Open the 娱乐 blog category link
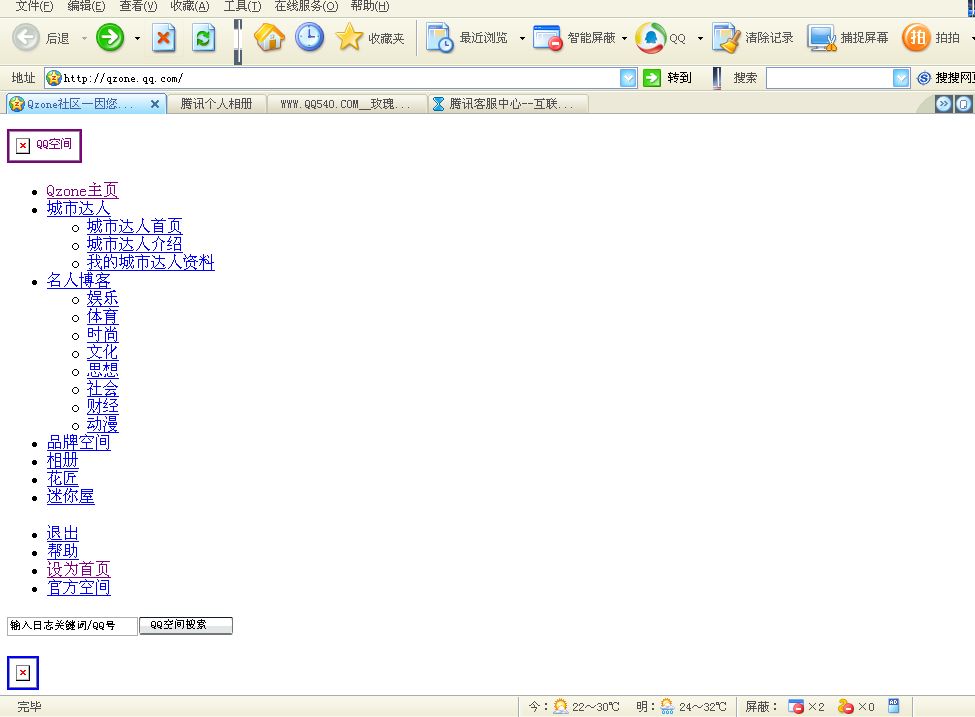This screenshot has width=975, height=717. (103, 298)
